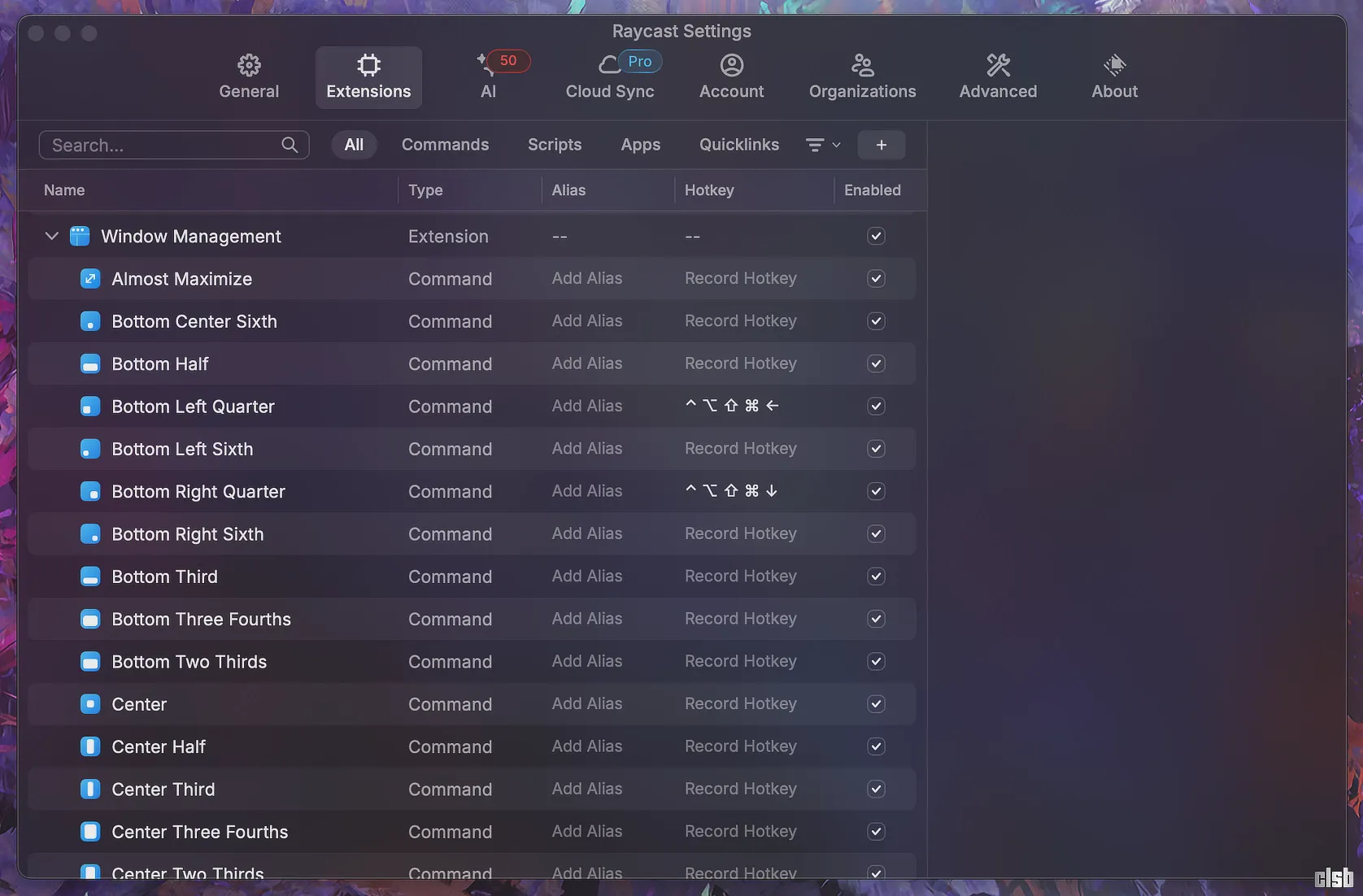Record Hotkey for Bottom Half
The image size is (1363, 896).
tap(741, 363)
